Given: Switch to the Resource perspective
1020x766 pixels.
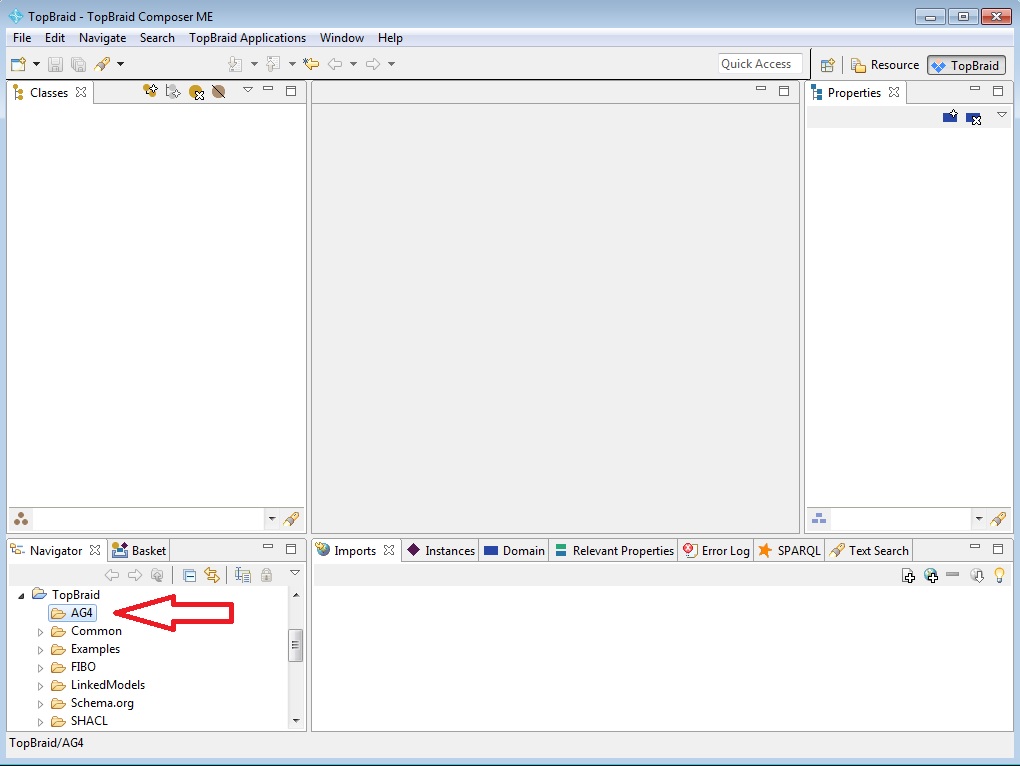Looking at the screenshot, I should [885, 65].
